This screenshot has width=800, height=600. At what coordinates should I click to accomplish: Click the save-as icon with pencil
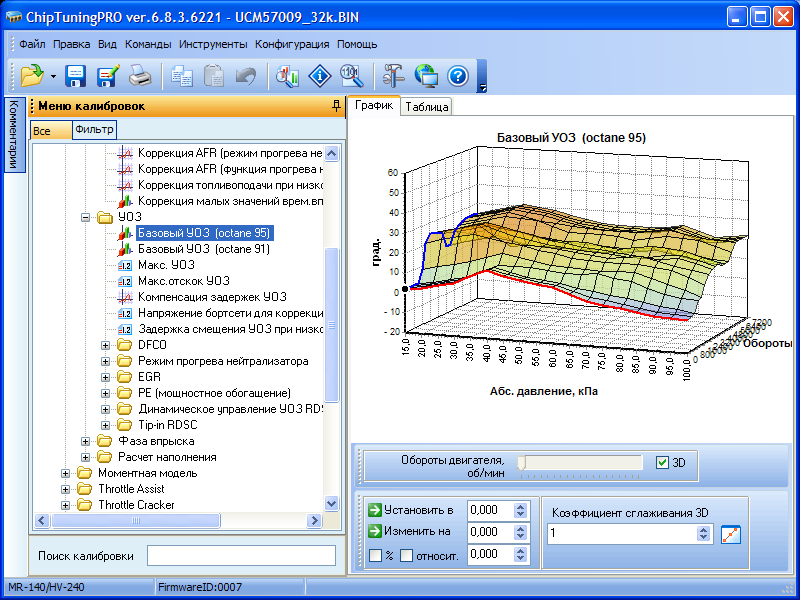coord(107,75)
